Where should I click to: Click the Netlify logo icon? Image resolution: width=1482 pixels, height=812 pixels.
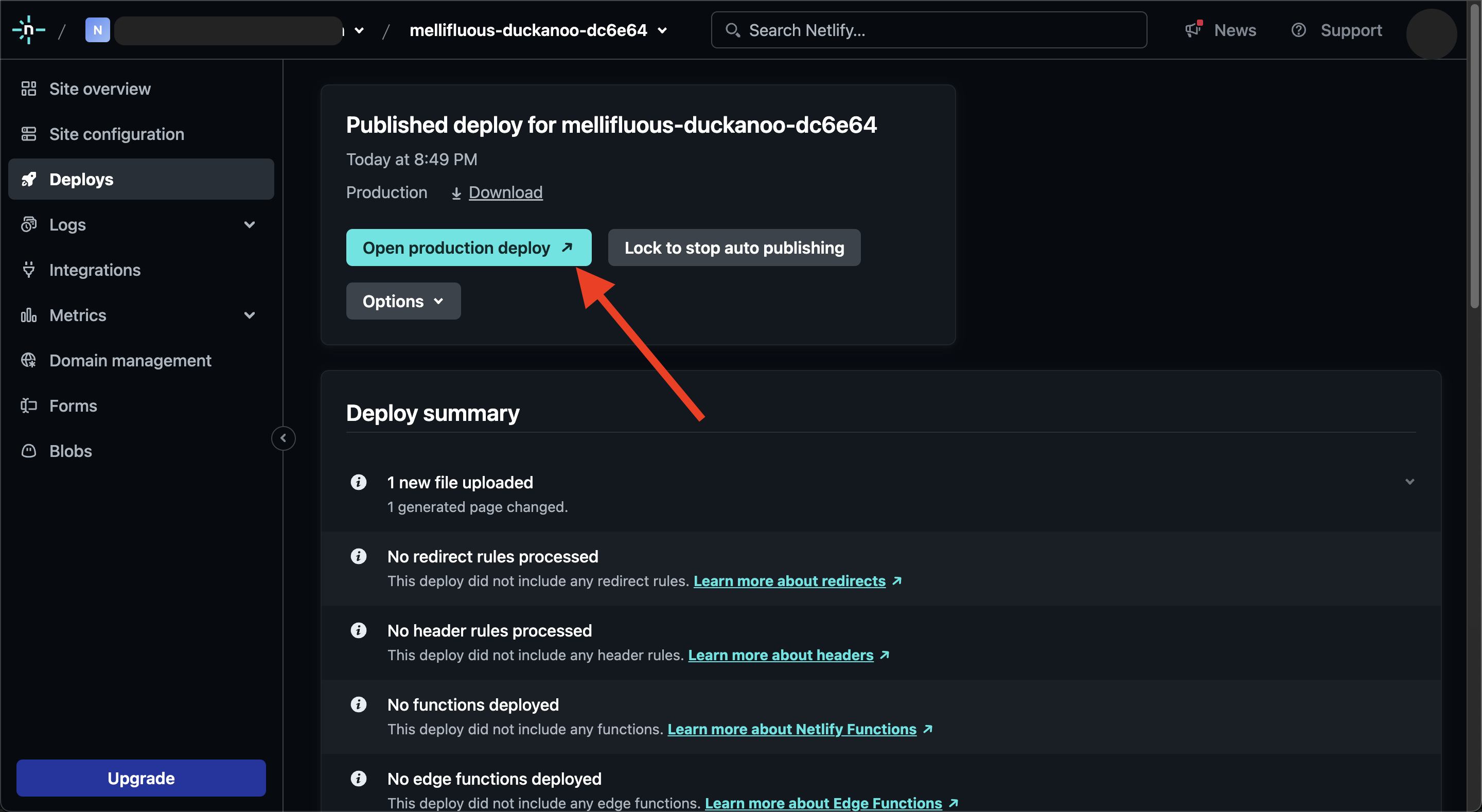[x=29, y=30]
